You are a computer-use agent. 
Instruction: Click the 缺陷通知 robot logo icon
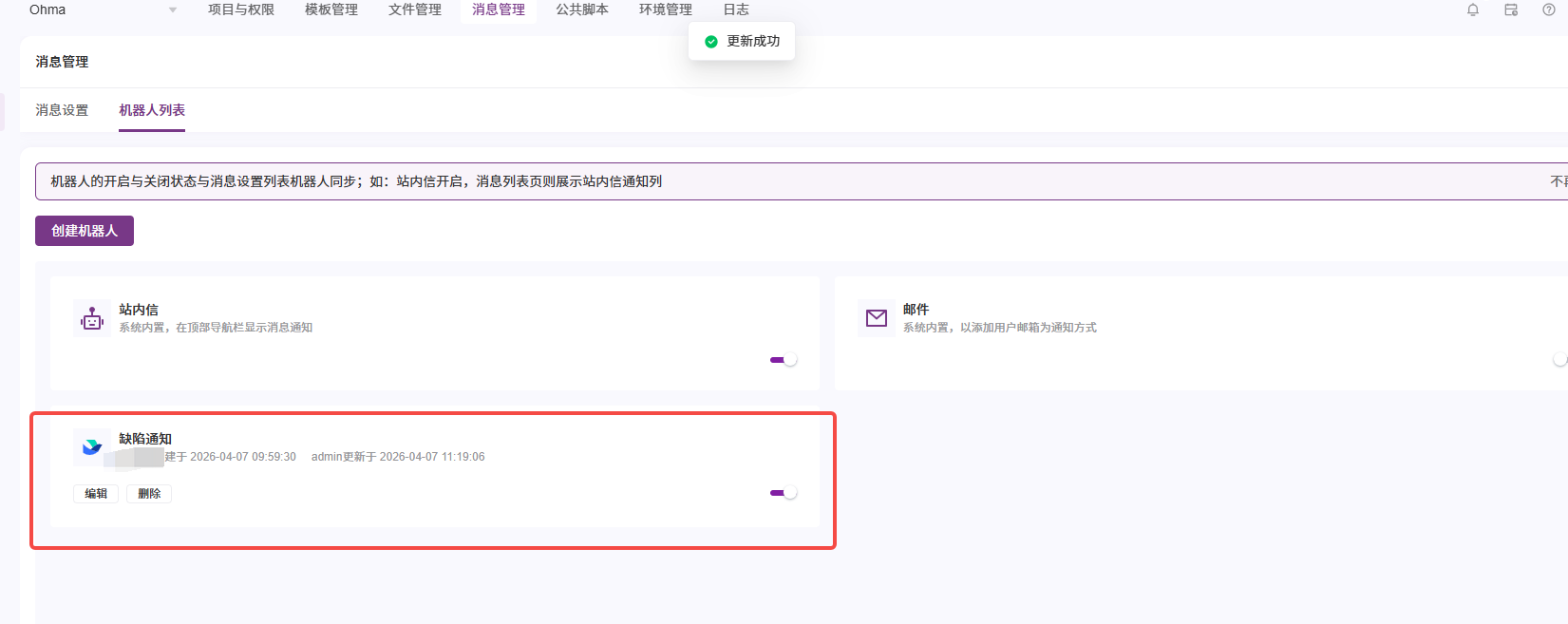click(x=92, y=447)
